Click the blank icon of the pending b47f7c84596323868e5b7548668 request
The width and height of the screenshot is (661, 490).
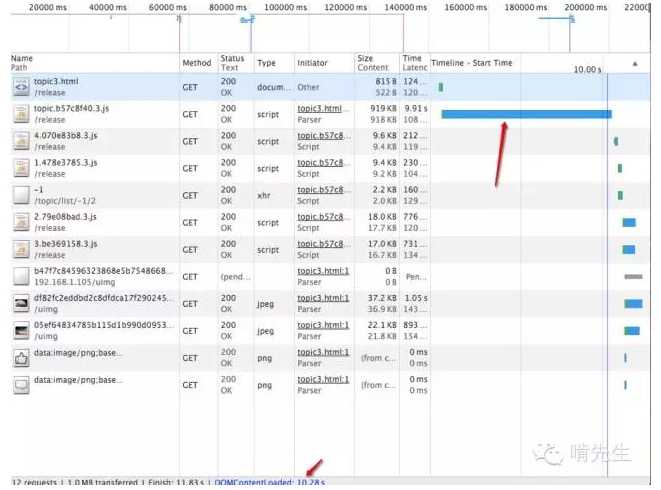[21, 276]
